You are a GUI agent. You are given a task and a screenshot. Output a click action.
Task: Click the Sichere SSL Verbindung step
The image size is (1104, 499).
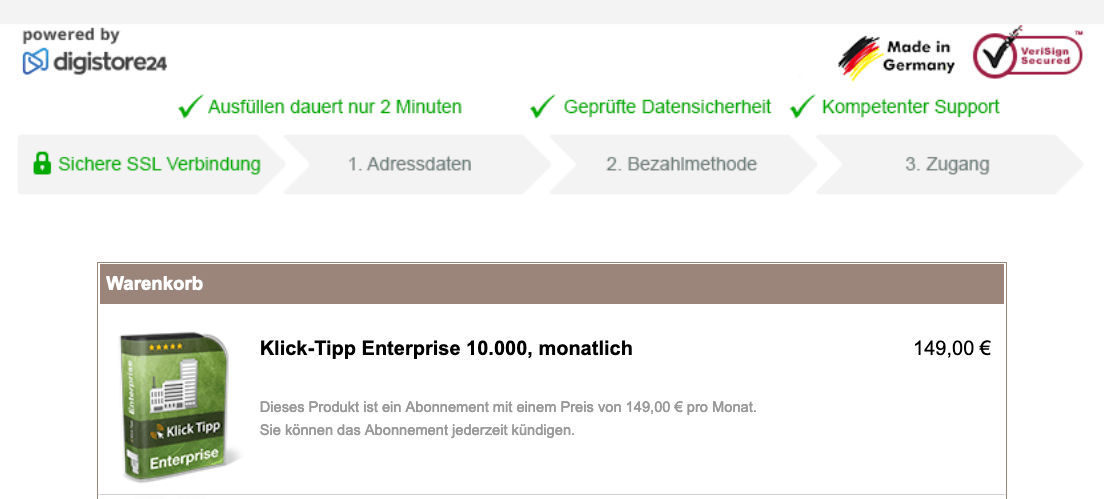(151, 165)
